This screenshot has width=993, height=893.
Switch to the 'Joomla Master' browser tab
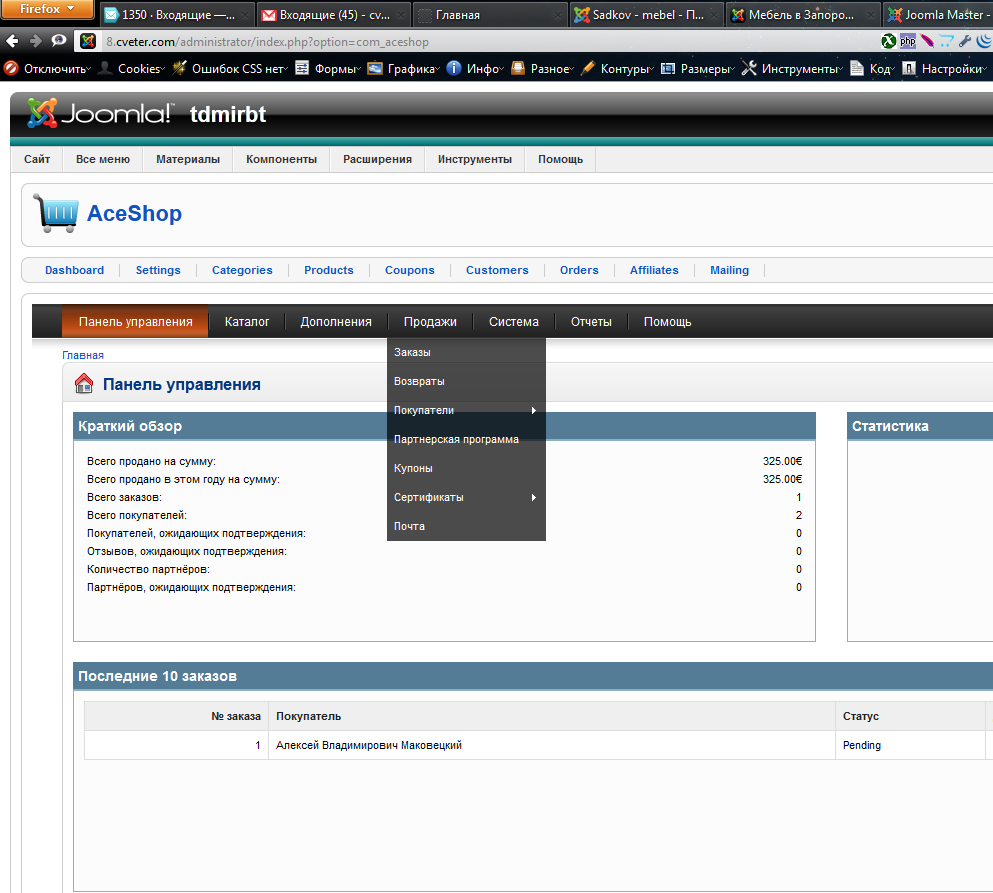click(x=938, y=15)
